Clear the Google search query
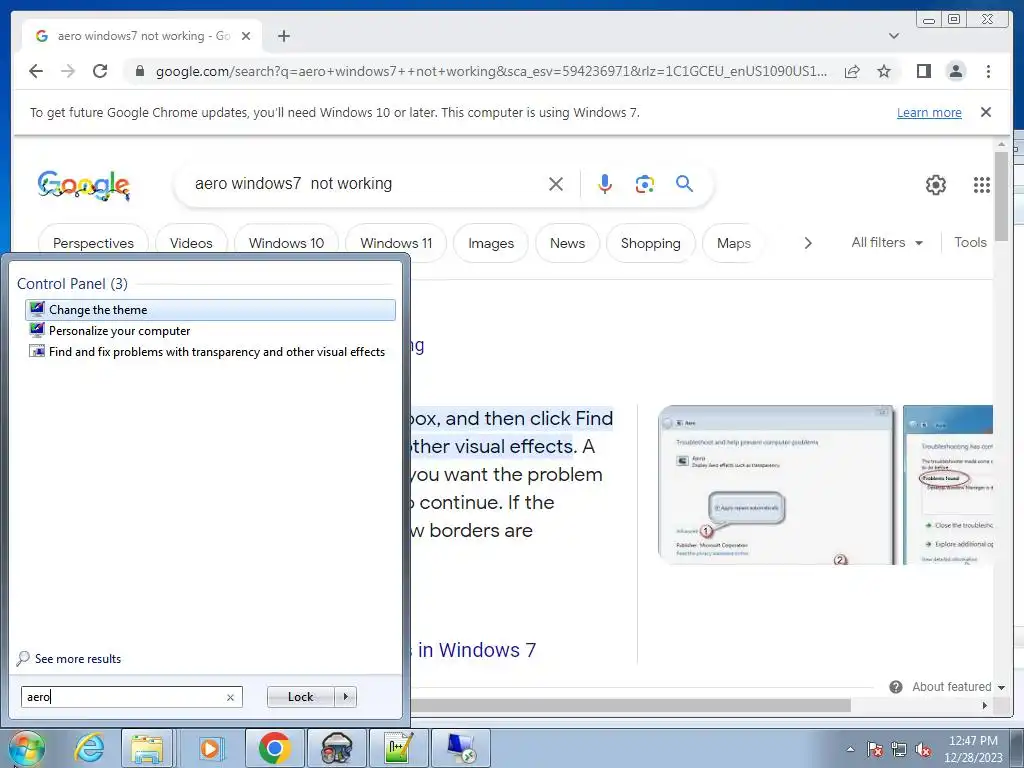 tap(556, 184)
